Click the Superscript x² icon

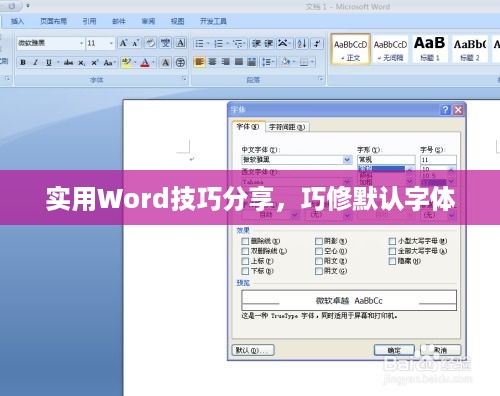point(95,62)
